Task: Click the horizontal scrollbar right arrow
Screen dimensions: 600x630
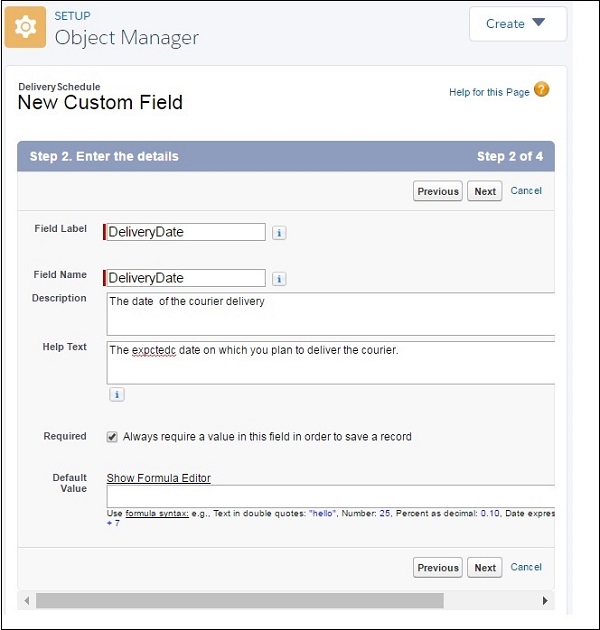Action: pos(545,601)
